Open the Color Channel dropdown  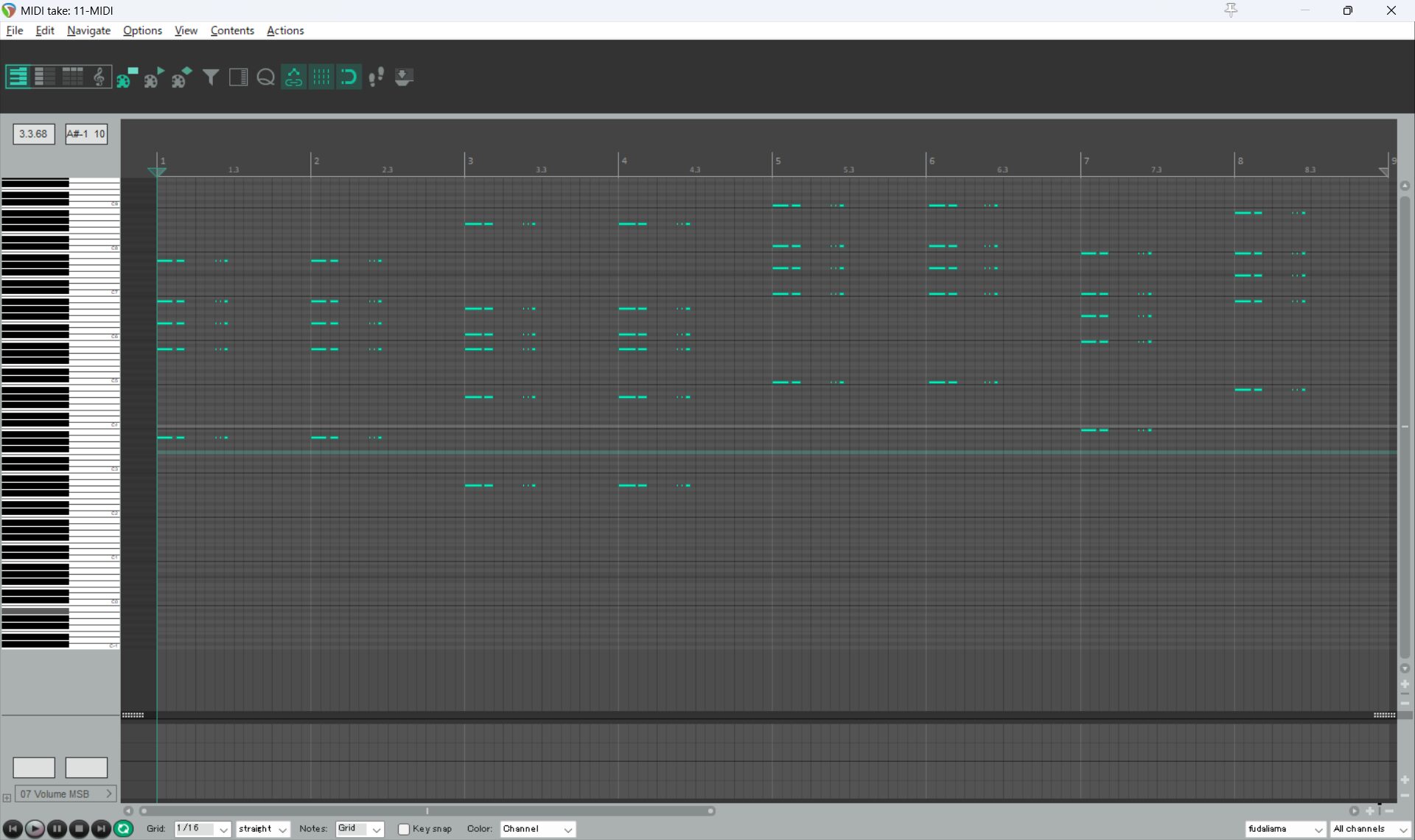537,829
